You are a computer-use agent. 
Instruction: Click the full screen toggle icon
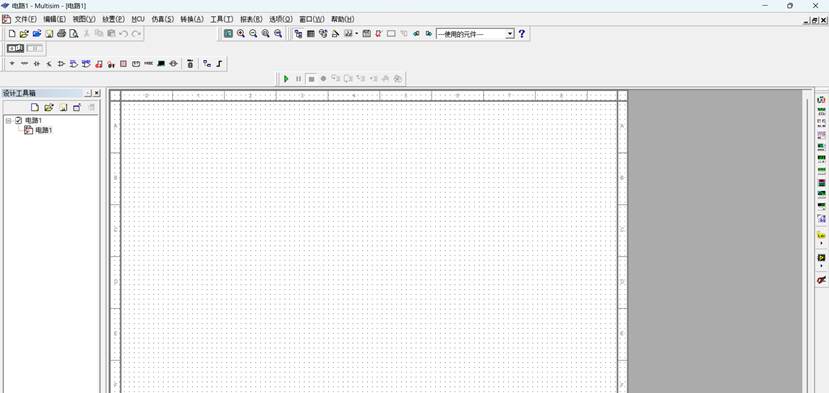(228, 34)
